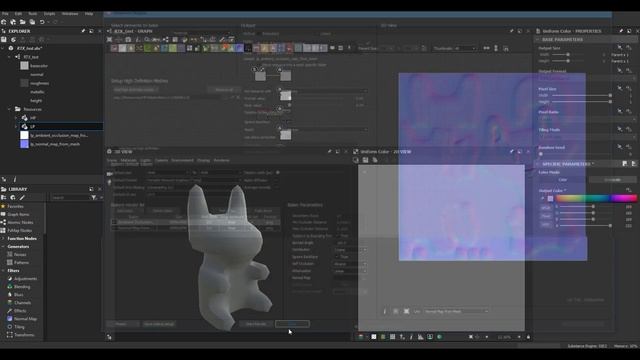The image size is (640, 360).
Task: Expand the HP resource item
Action: [x=16, y=118]
